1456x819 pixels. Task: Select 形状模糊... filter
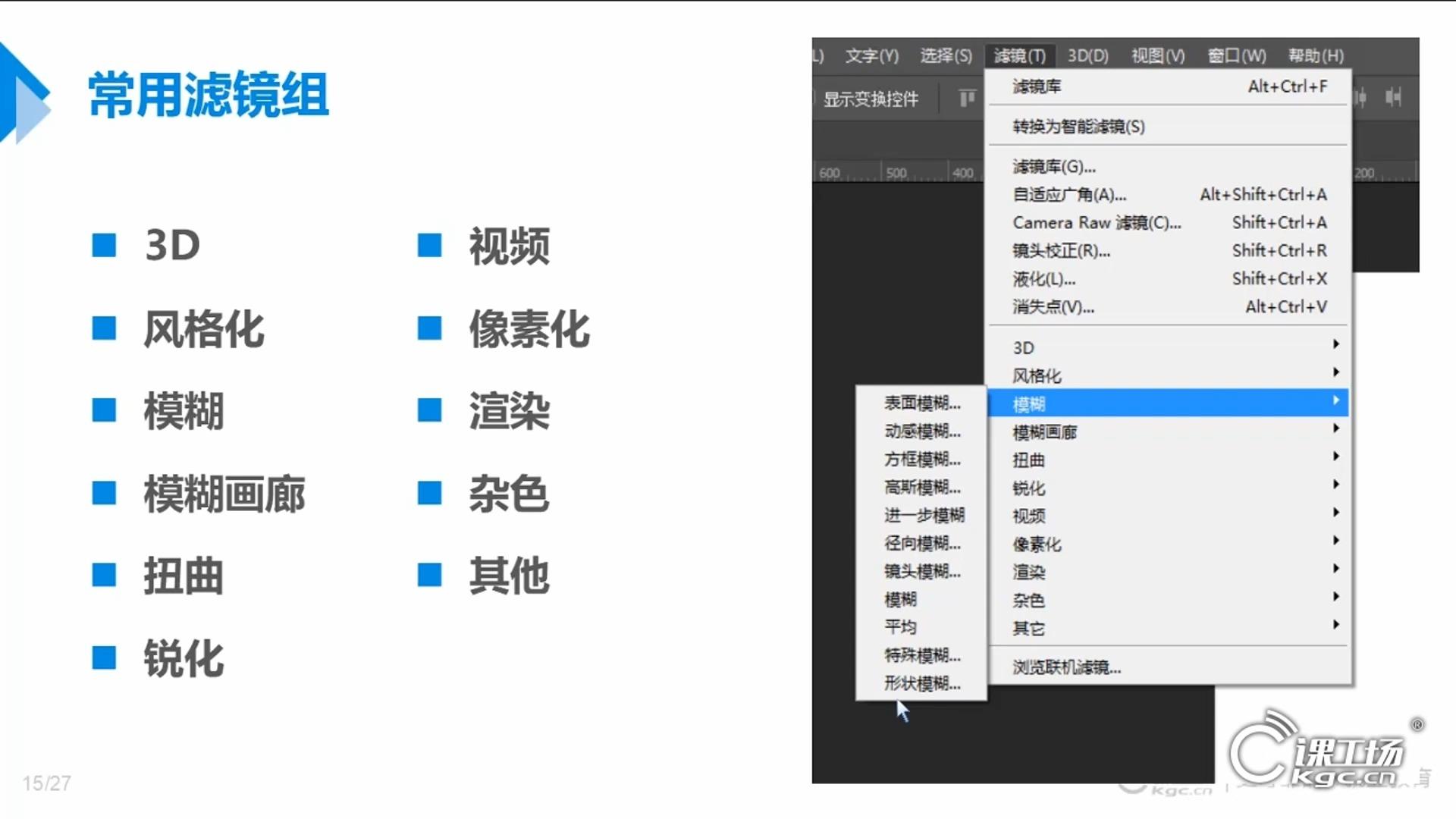(x=921, y=683)
